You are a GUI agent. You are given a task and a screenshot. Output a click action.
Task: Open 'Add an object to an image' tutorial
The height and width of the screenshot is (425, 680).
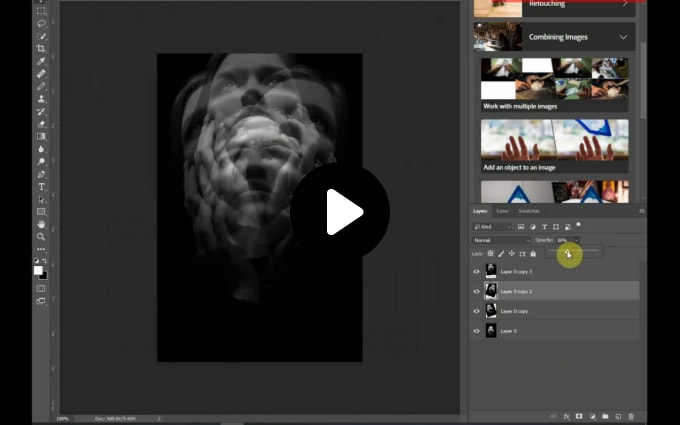pyautogui.click(x=555, y=146)
